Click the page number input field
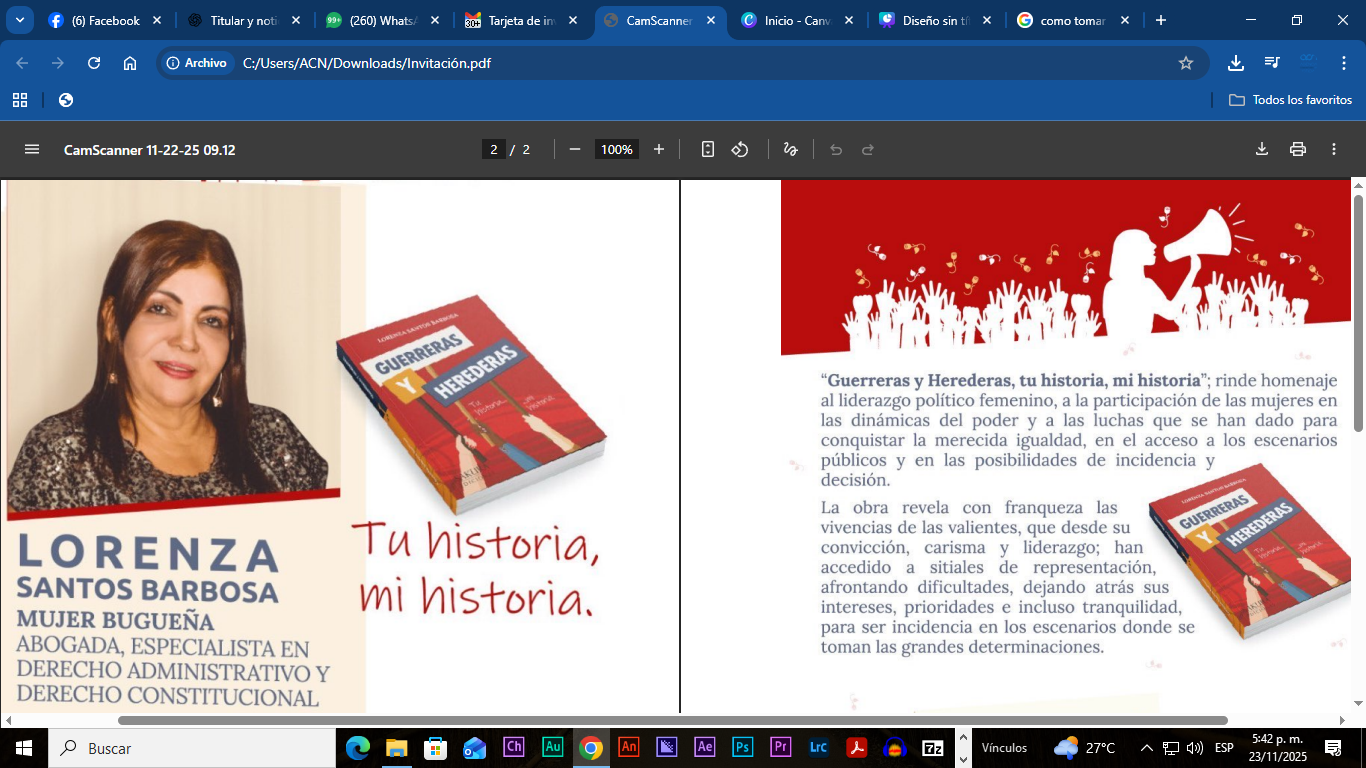This screenshot has width=1366, height=768. pos(493,150)
